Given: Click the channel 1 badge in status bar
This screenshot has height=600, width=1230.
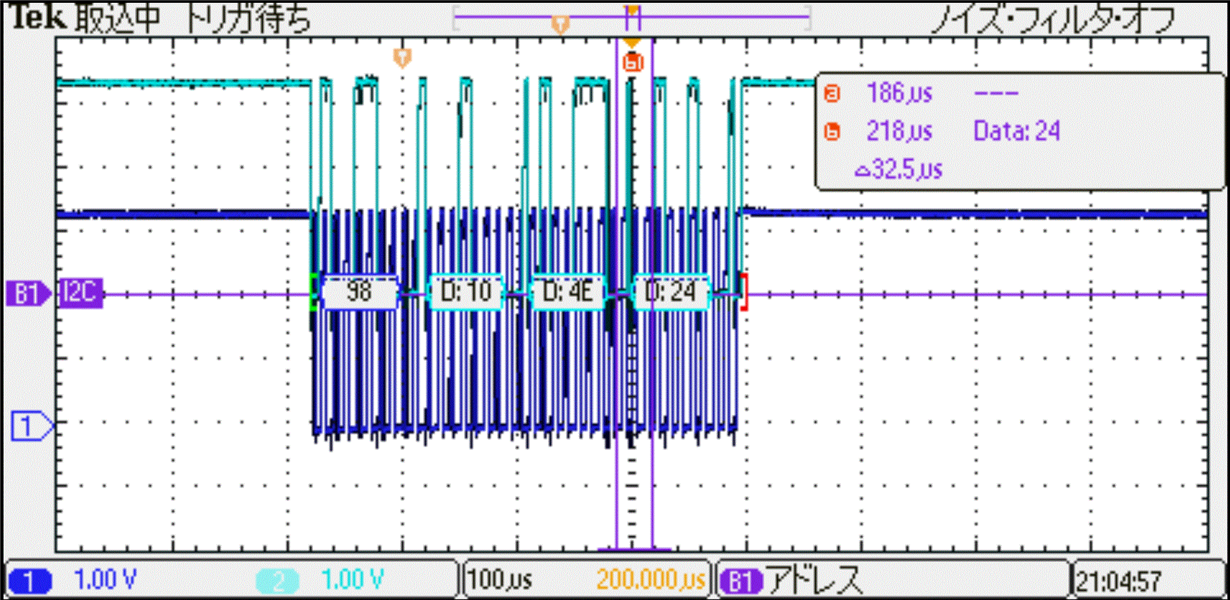Looking at the screenshot, I should point(30,579).
